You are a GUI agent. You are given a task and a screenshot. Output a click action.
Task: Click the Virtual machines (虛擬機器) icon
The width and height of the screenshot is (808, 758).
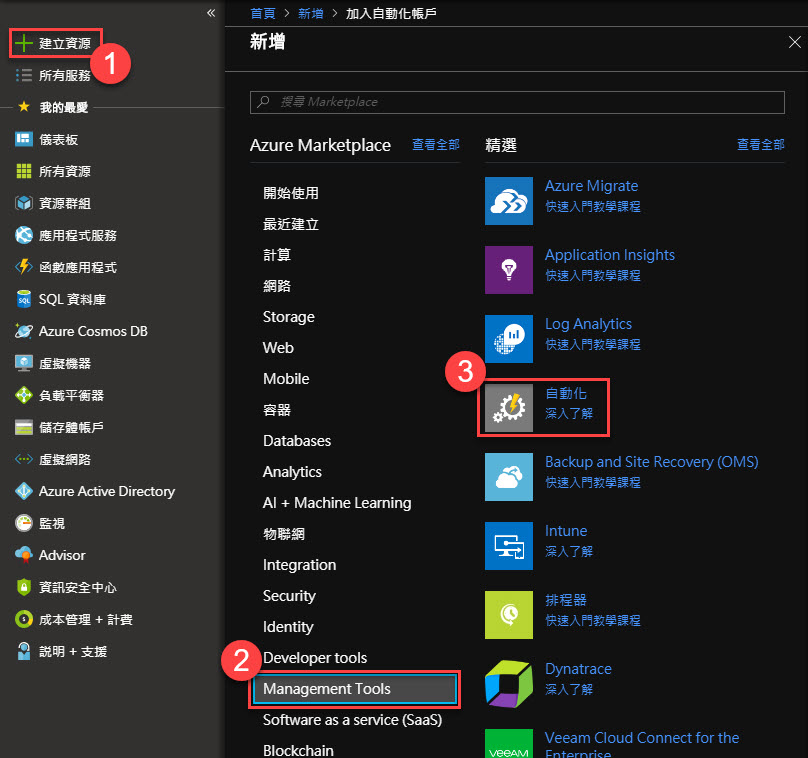point(24,363)
